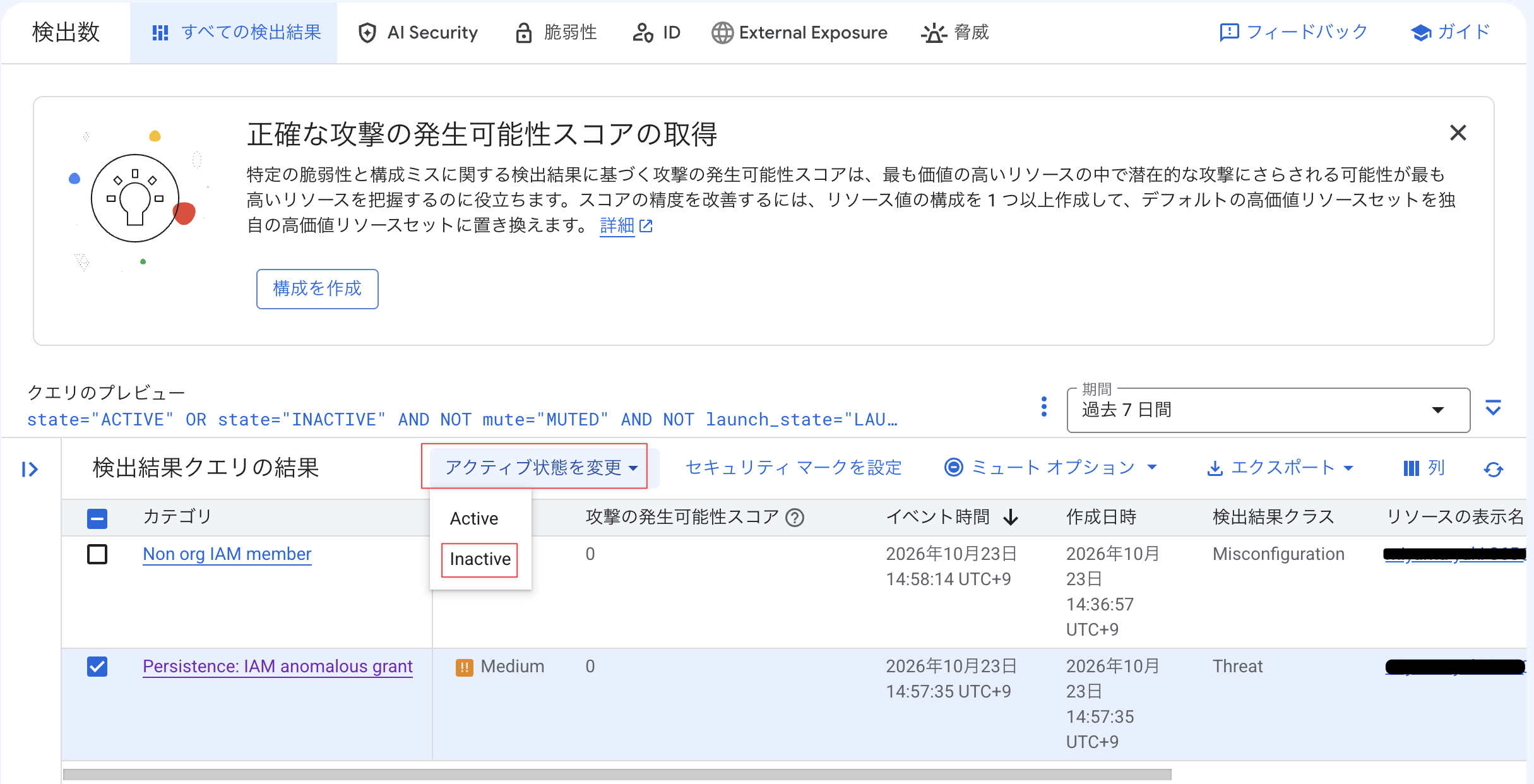Viewport: 1534px width, 784px height.
Task: Click the refresh results icon
Action: 1494,469
